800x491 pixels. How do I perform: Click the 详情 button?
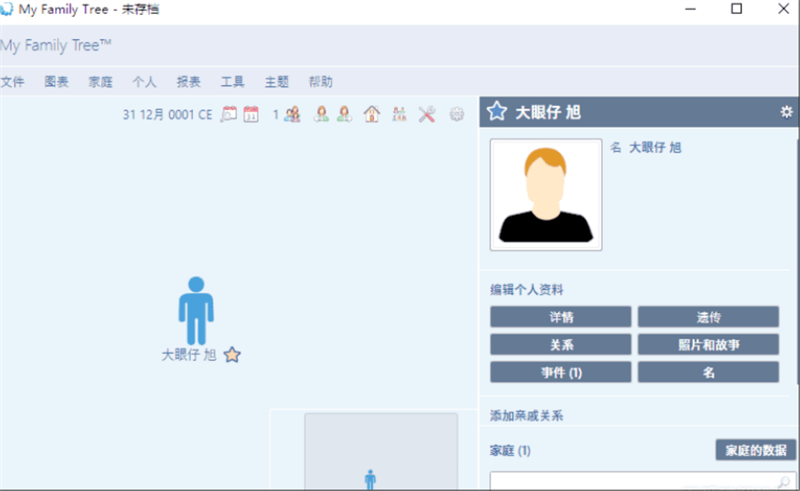tap(561, 317)
